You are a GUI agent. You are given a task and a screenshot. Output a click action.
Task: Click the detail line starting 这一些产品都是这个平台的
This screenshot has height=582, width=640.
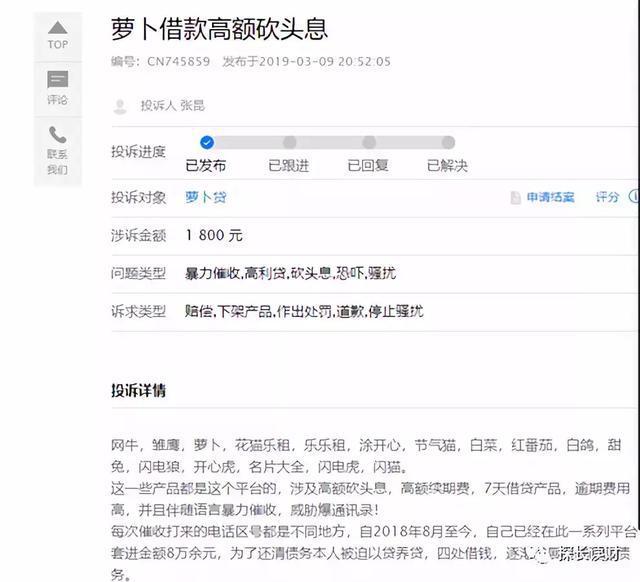371,488
